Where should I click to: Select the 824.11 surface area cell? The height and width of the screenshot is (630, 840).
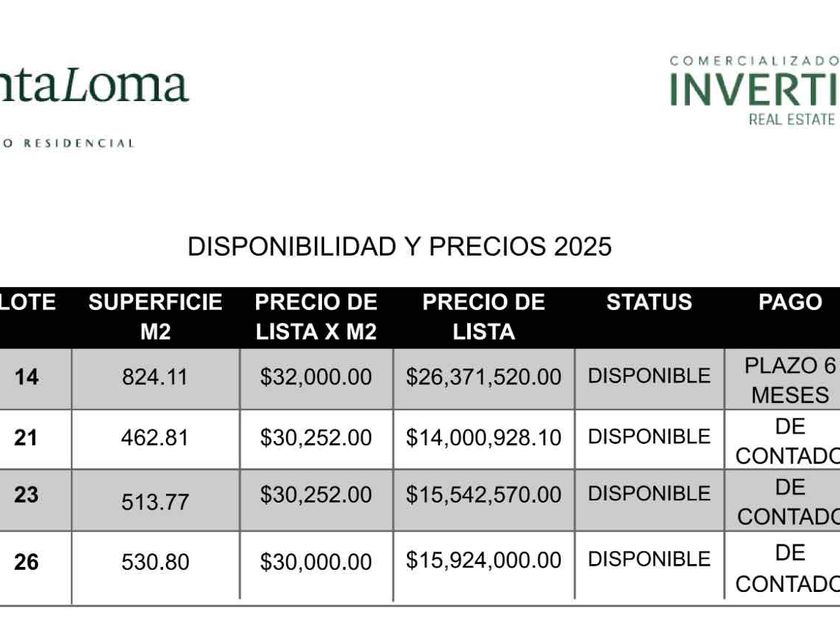click(x=155, y=378)
